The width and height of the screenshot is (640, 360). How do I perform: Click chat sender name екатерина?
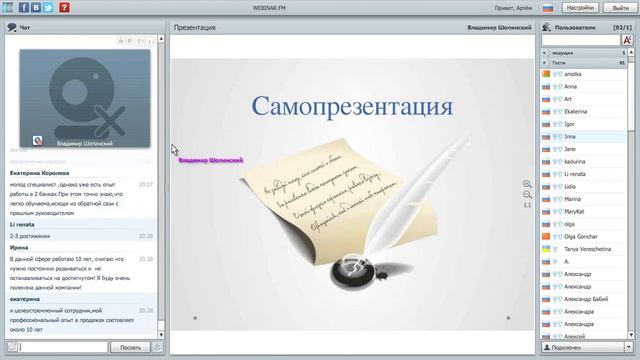pos(24,299)
